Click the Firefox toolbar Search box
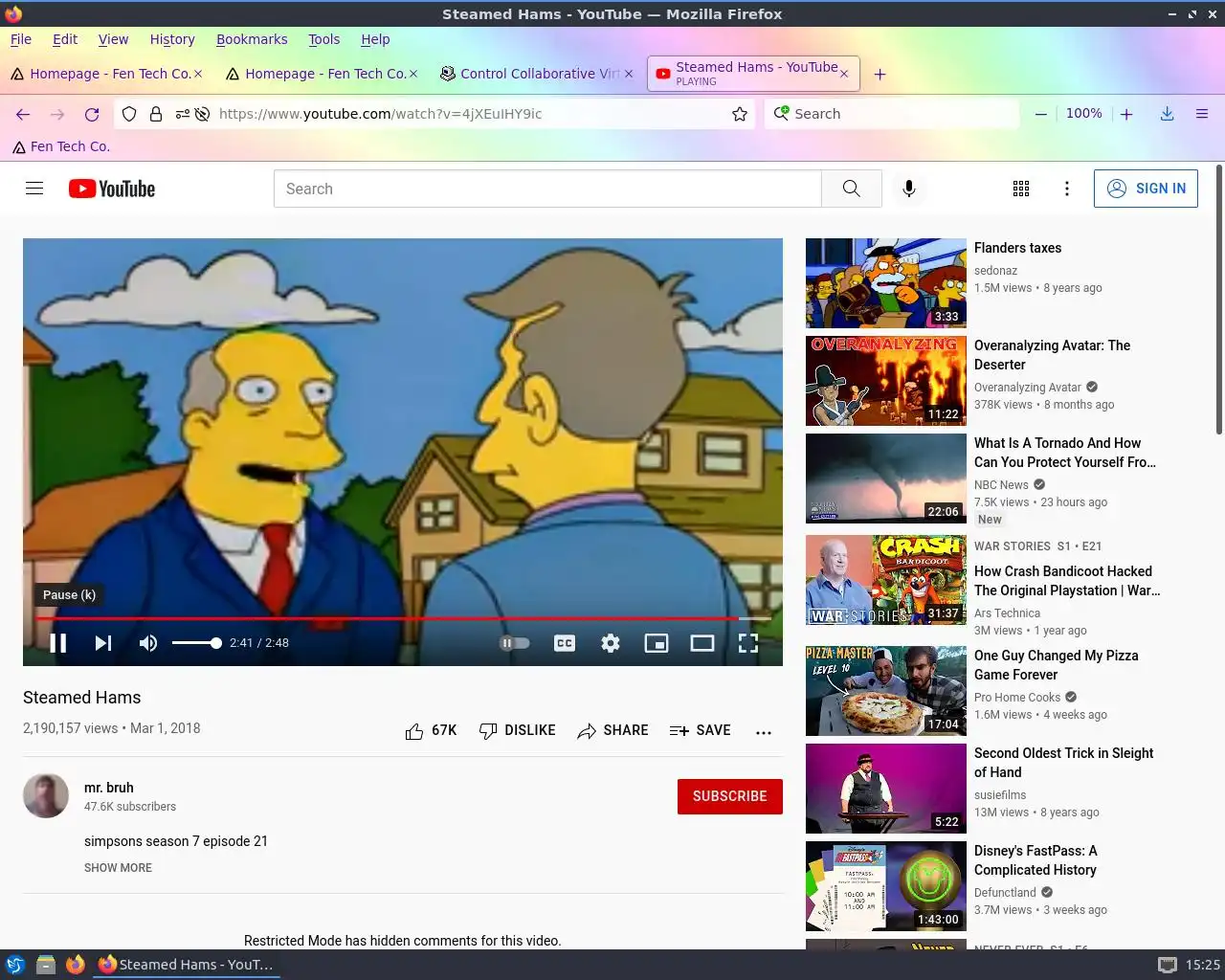Image resolution: width=1225 pixels, height=980 pixels. (892, 114)
